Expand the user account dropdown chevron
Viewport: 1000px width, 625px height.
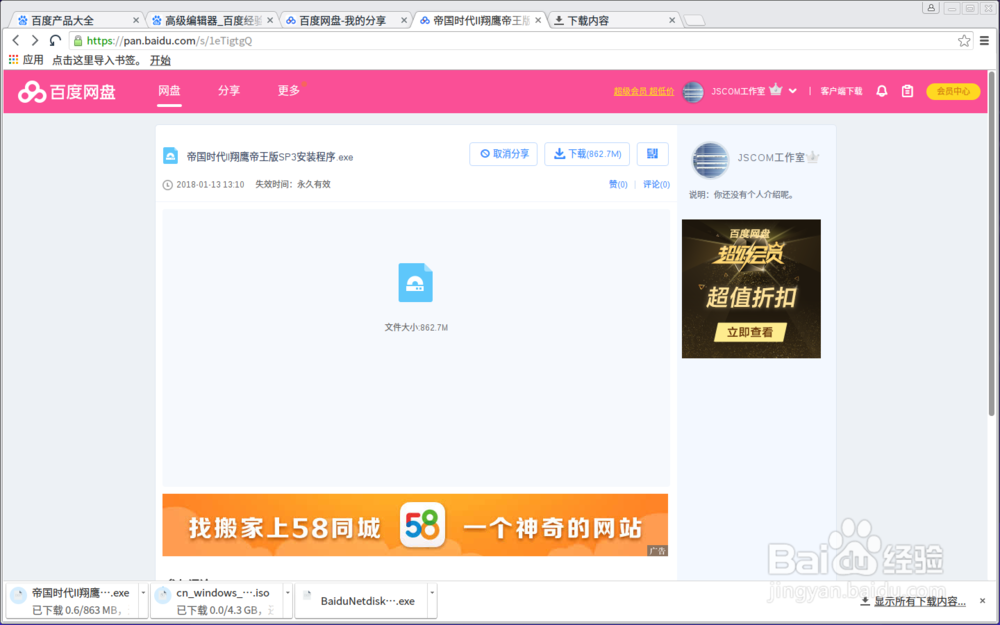coord(793,91)
